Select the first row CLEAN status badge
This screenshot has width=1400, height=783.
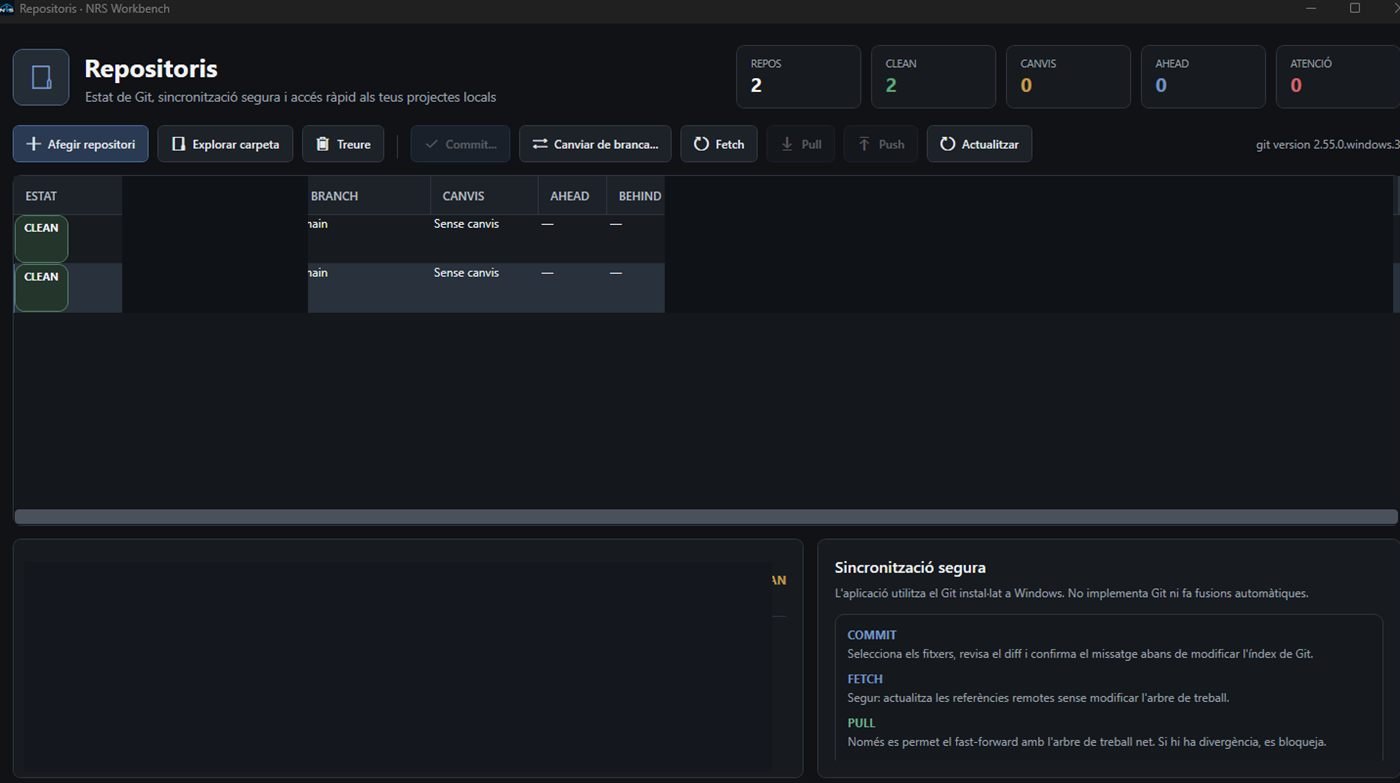click(x=41, y=239)
